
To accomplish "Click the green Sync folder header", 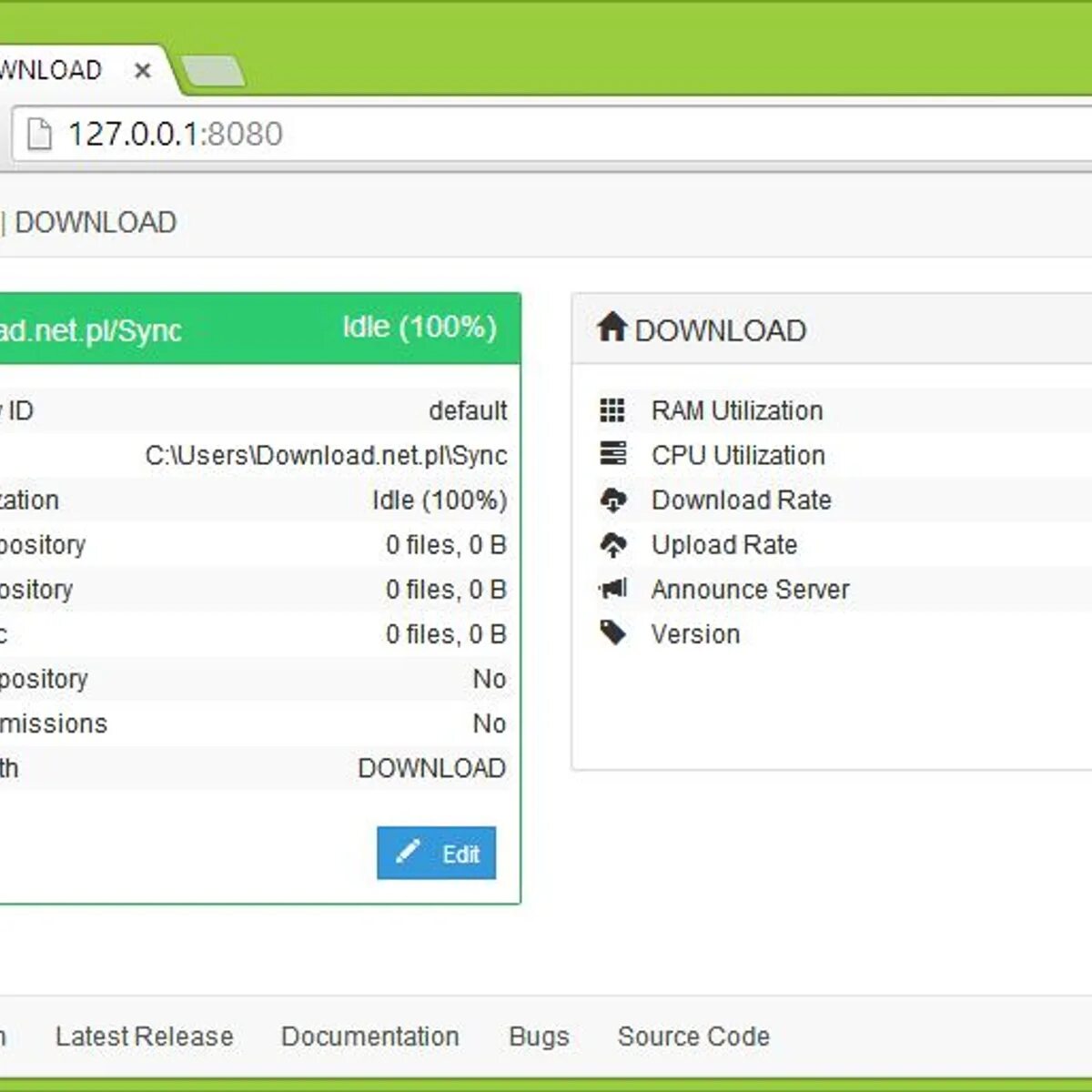I will pos(259,329).
